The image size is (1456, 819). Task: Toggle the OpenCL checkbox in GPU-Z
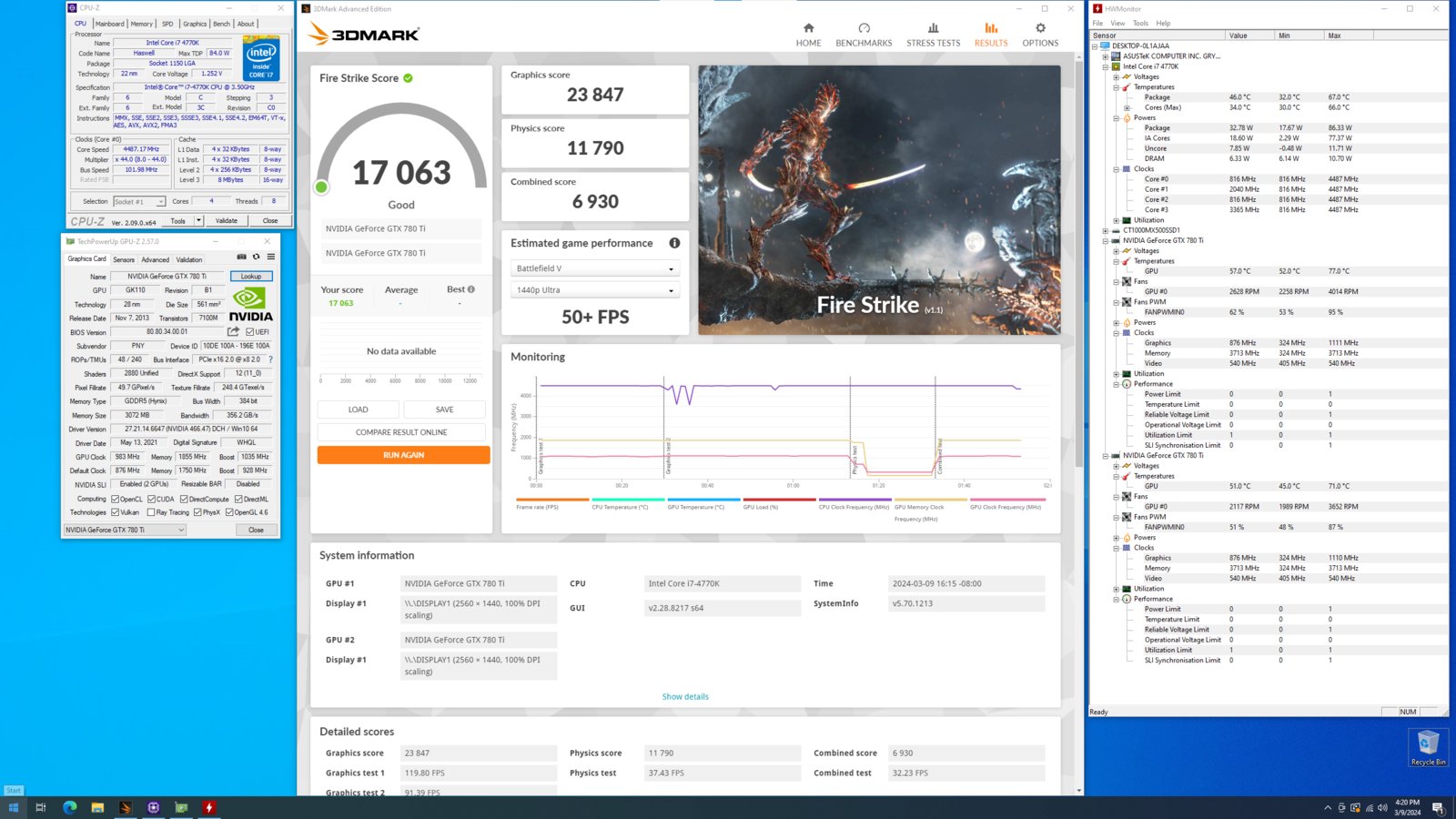click(115, 499)
